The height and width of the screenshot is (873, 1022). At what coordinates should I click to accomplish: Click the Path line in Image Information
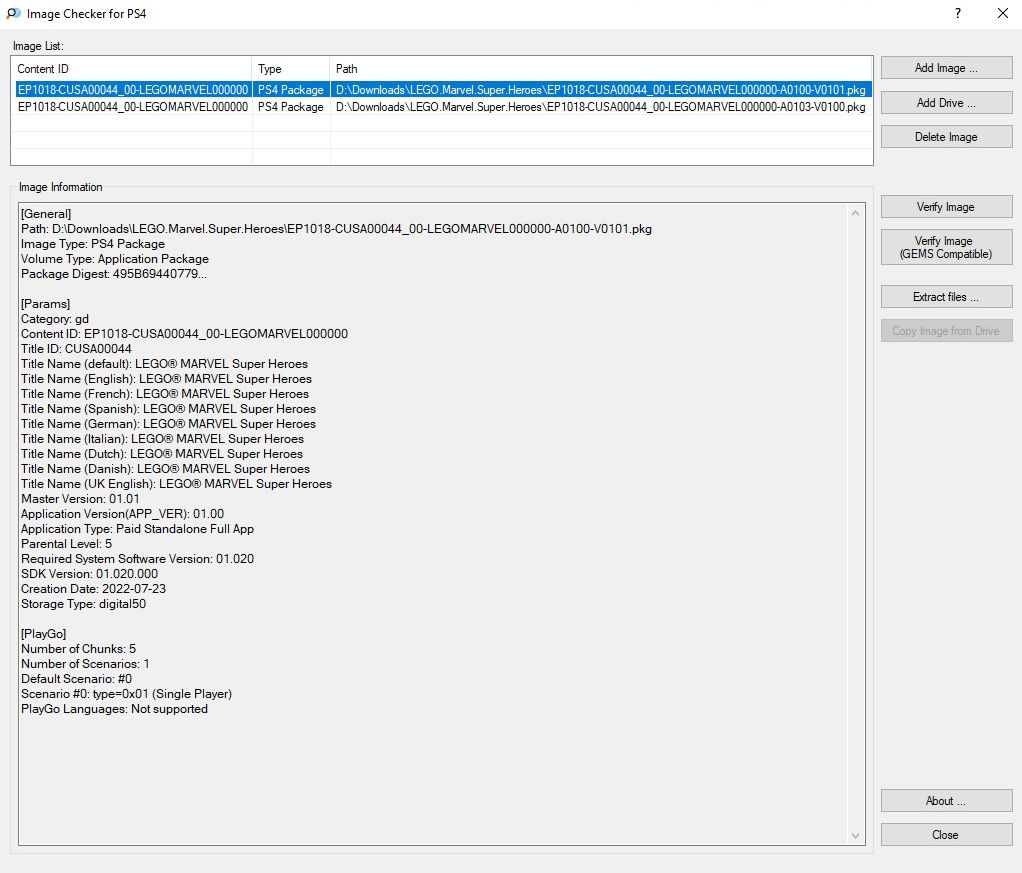pyautogui.click(x=336, y=229)
